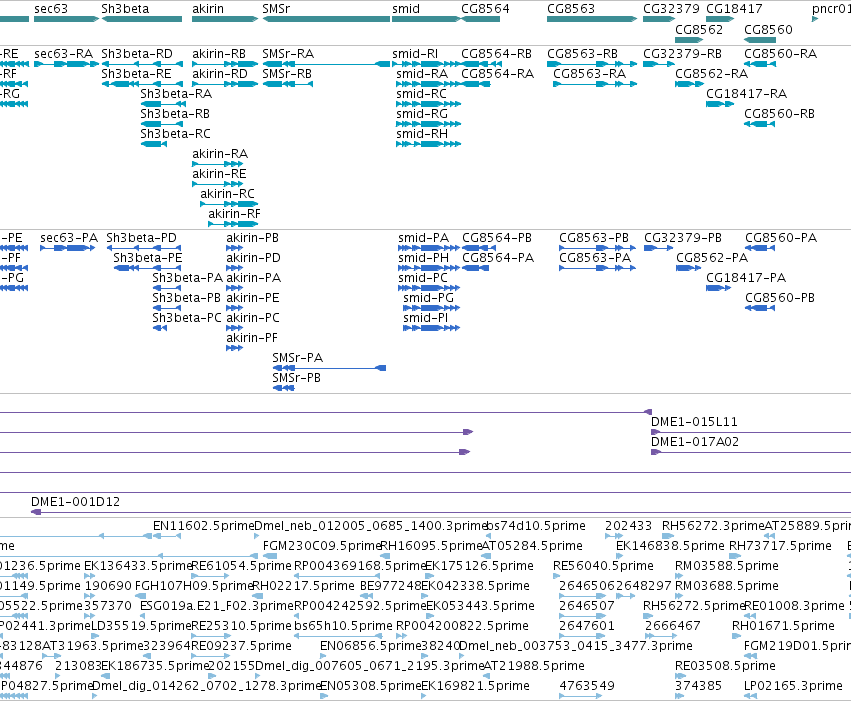
Task: Select protein sec63-PA
Action: (x=69, y=238)
